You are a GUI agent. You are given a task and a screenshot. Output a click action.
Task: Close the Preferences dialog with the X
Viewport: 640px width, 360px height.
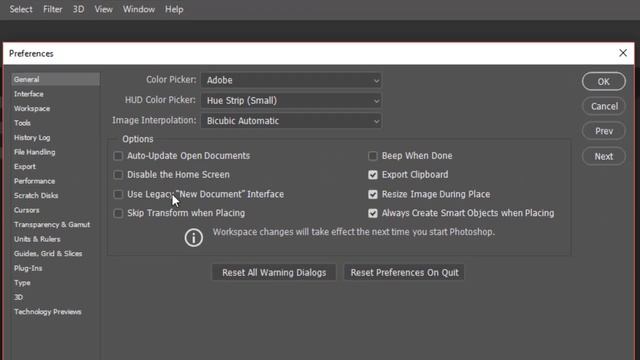pyautogui.click(x=622, y=53)
